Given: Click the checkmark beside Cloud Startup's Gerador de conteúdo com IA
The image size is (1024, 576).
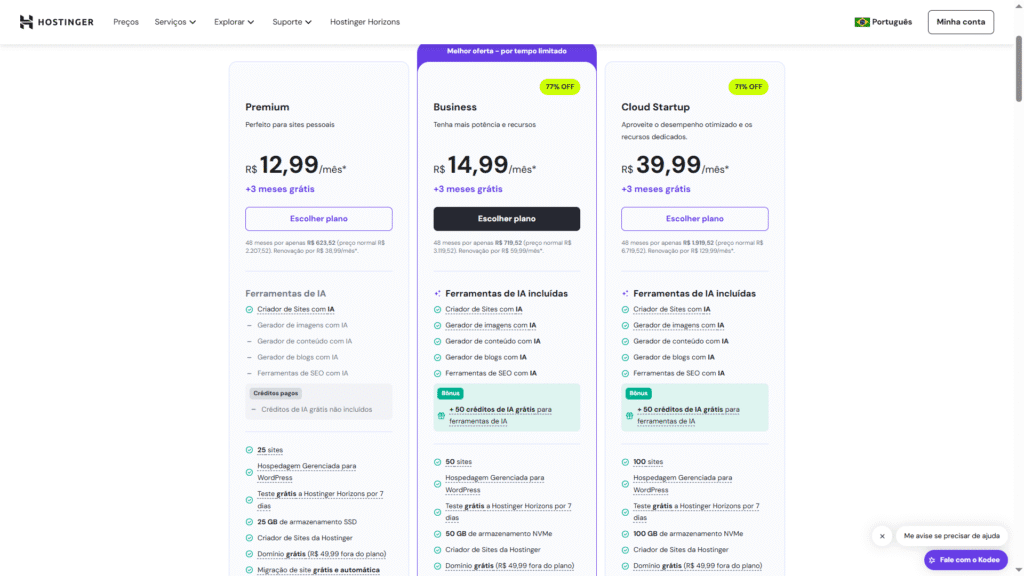Looking at the screenshot, I should tap(625, 342).
